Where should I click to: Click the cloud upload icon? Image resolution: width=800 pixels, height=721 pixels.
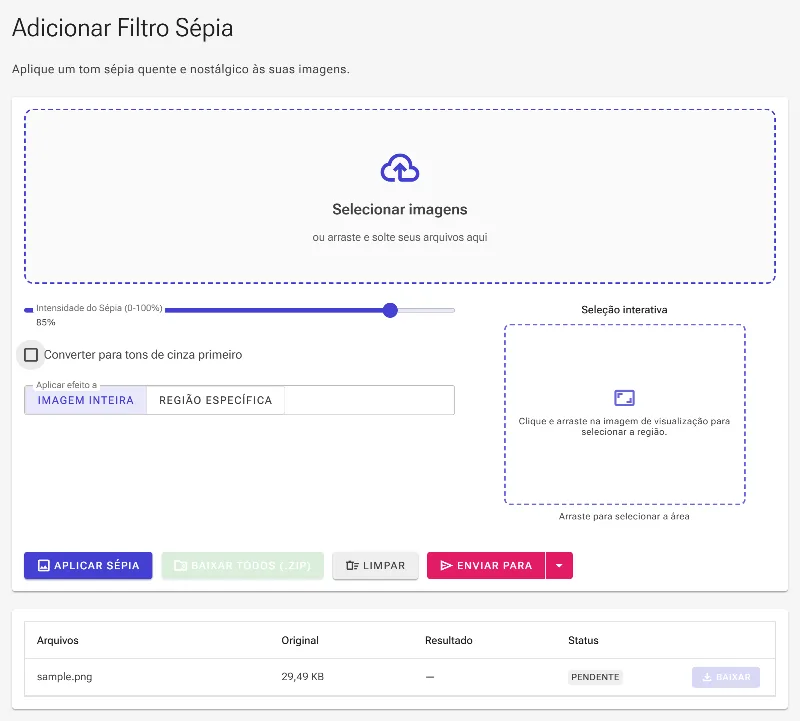coord(399,168)
